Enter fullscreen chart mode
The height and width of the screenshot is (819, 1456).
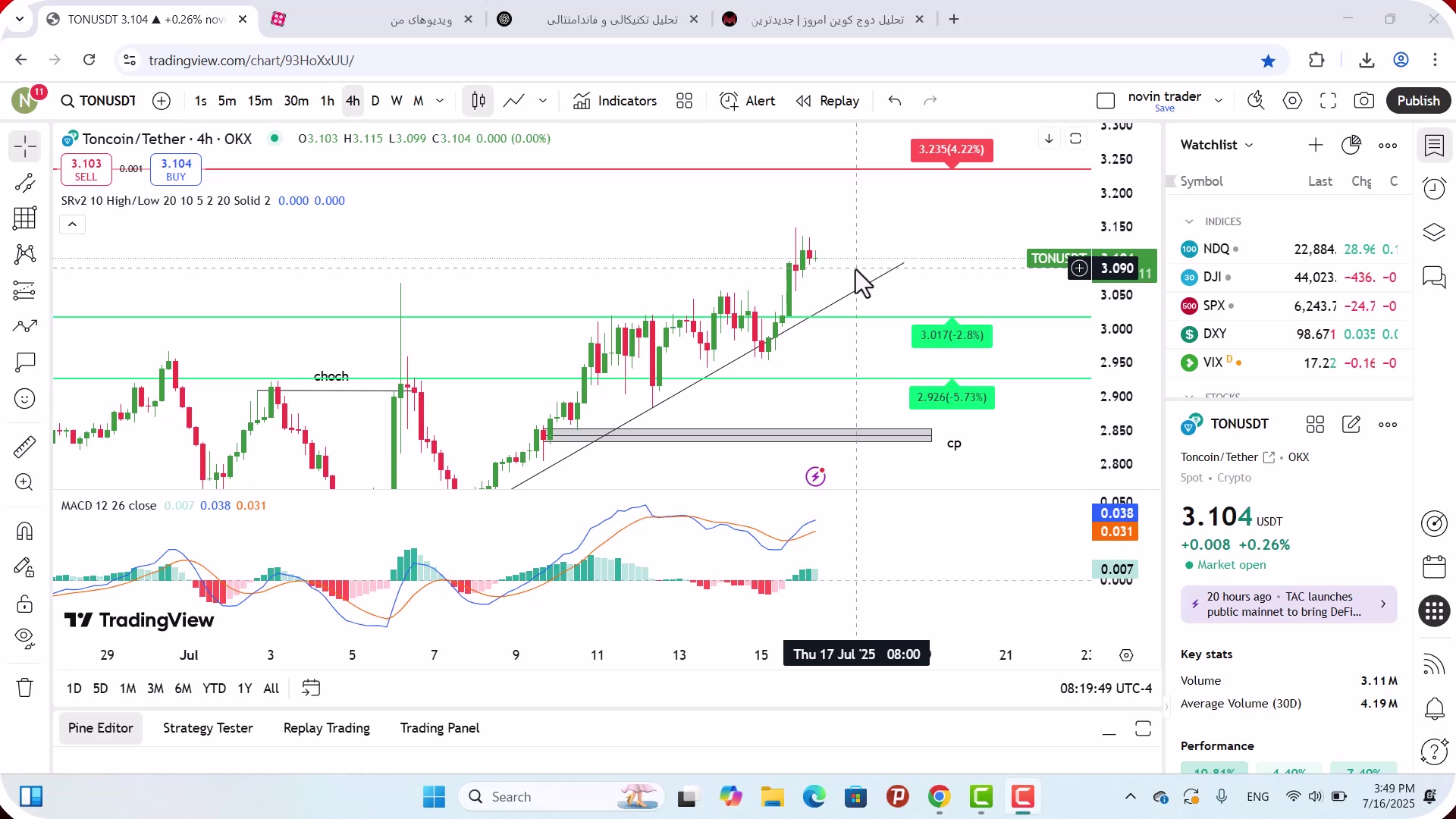(1329, 101)
